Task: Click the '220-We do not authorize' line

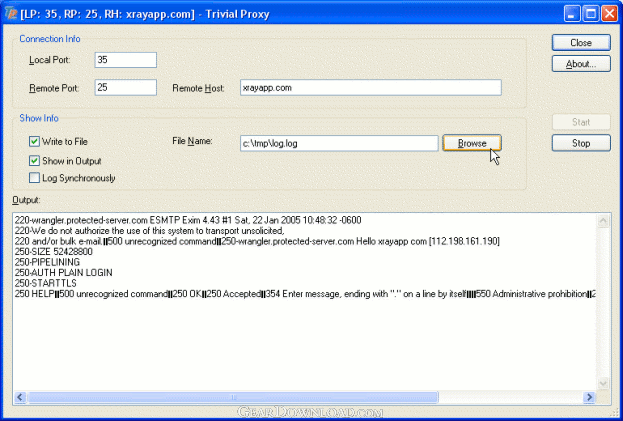Action: [149, 230]
